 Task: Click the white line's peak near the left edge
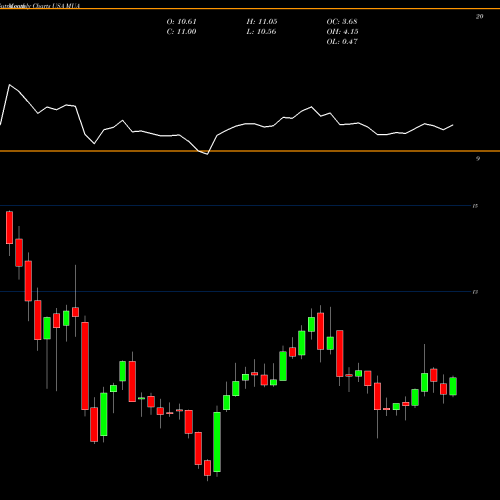[9, 85]
